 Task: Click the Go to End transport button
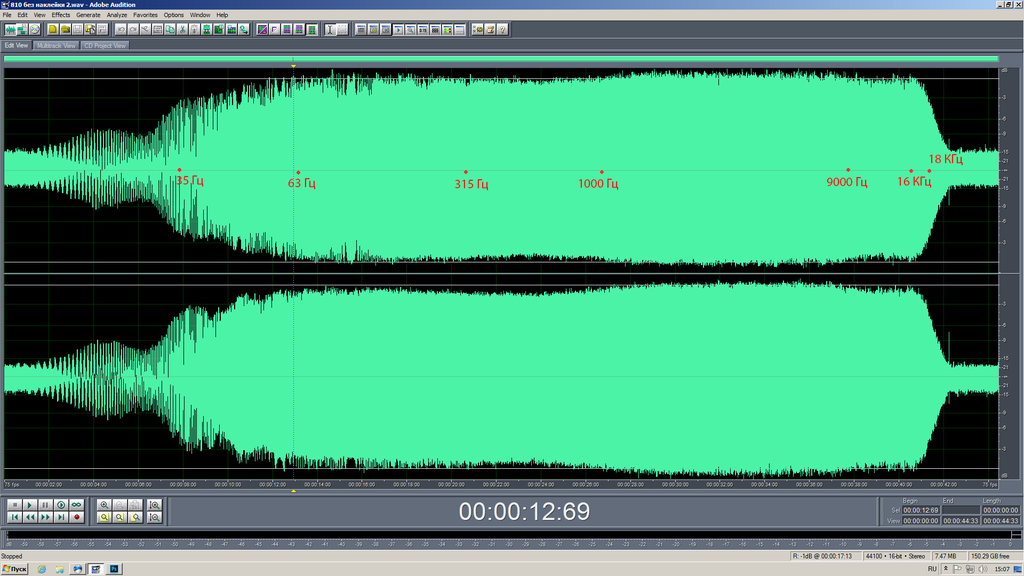61,517
